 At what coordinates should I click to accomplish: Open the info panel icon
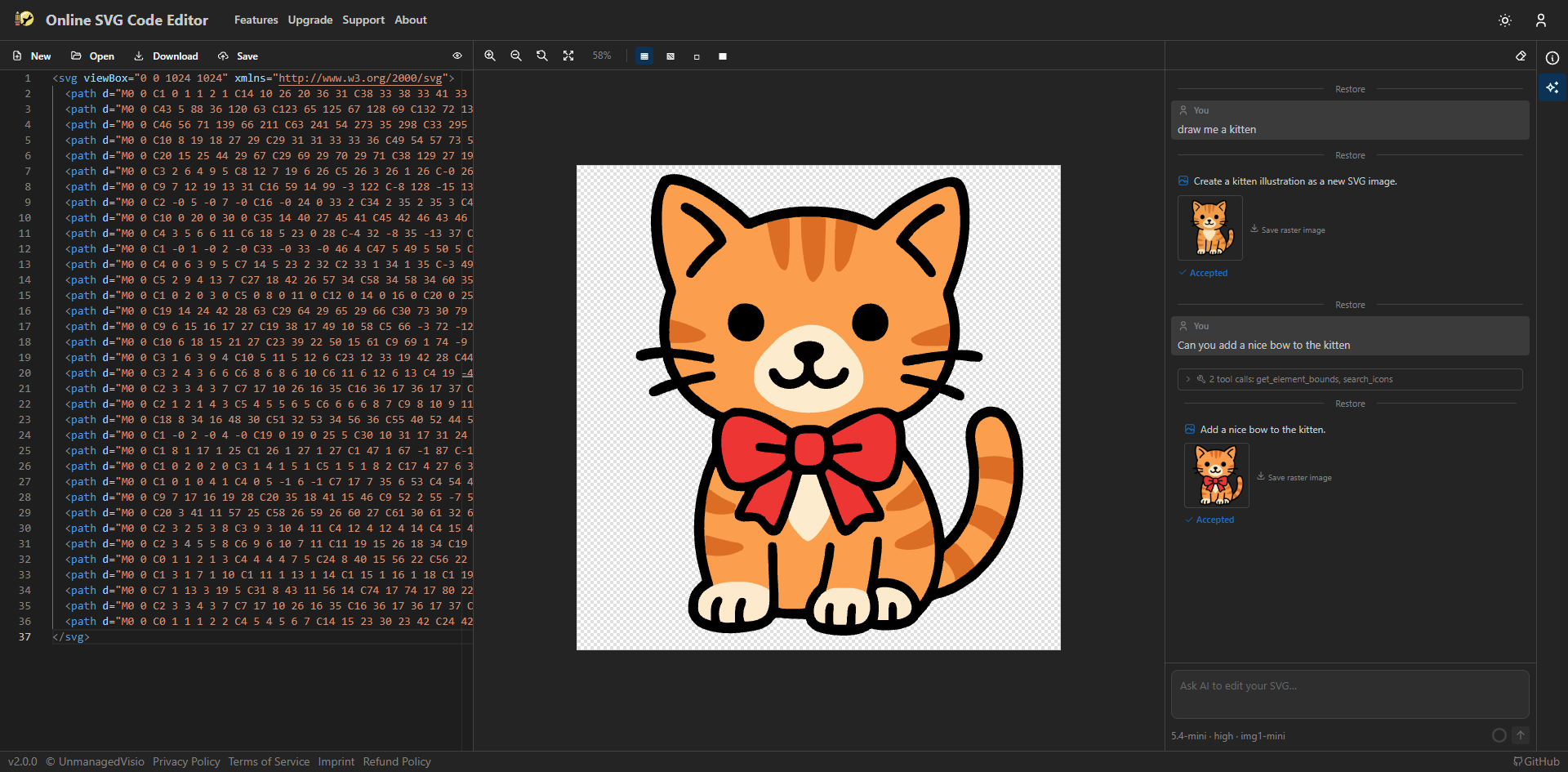point(1552,58)
